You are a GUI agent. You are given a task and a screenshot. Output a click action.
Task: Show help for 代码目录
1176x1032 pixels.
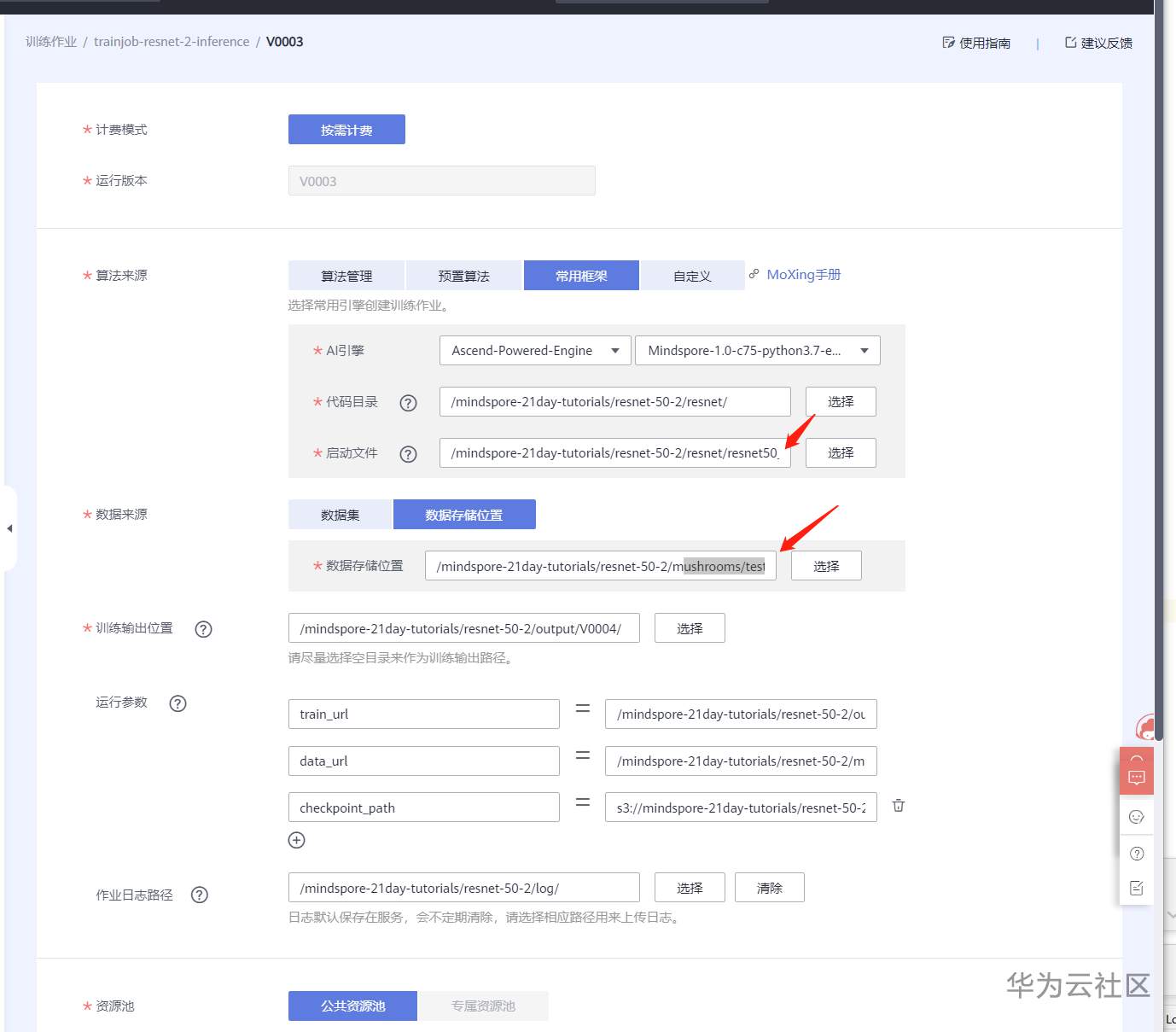tap(409, 403)
